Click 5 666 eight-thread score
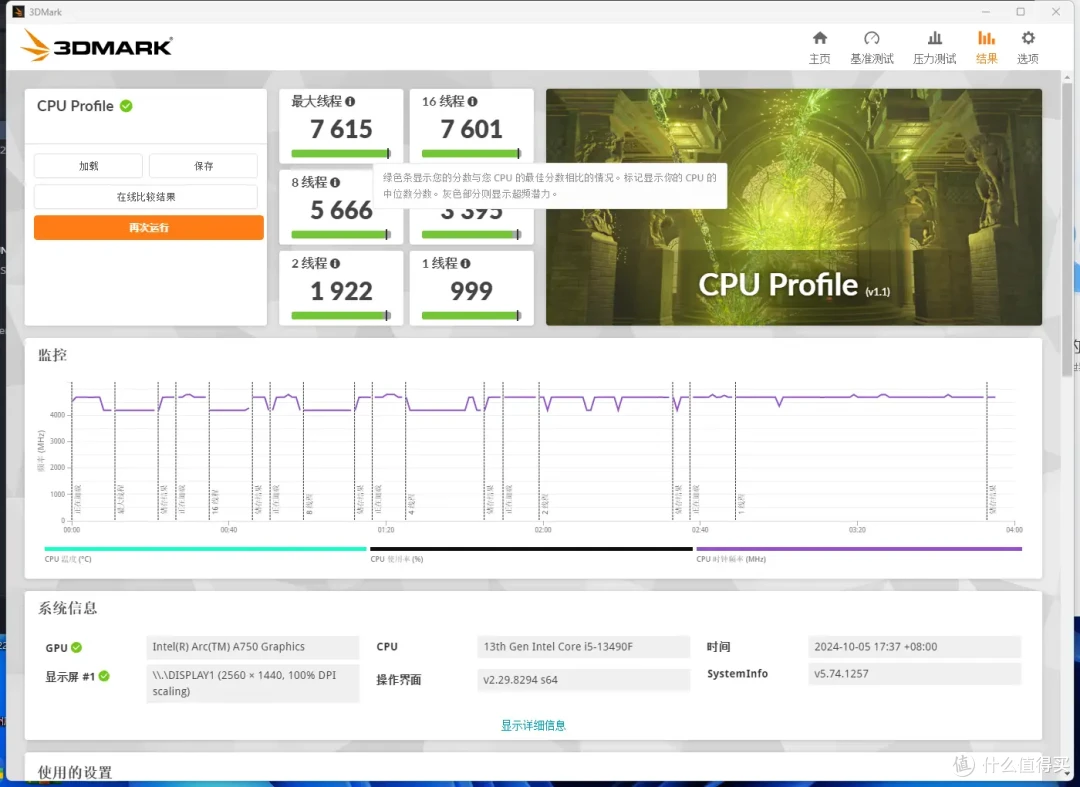 [x=341, y=210]
